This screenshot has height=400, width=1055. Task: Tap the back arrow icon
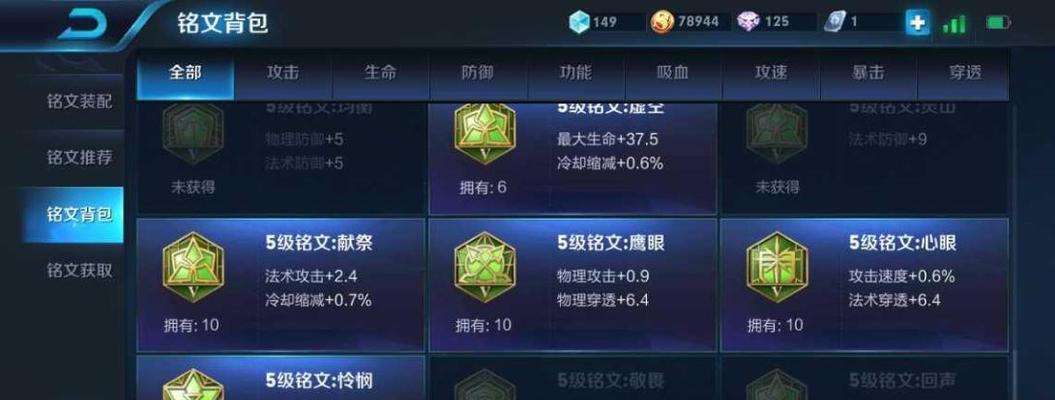[x=82, y=24]
